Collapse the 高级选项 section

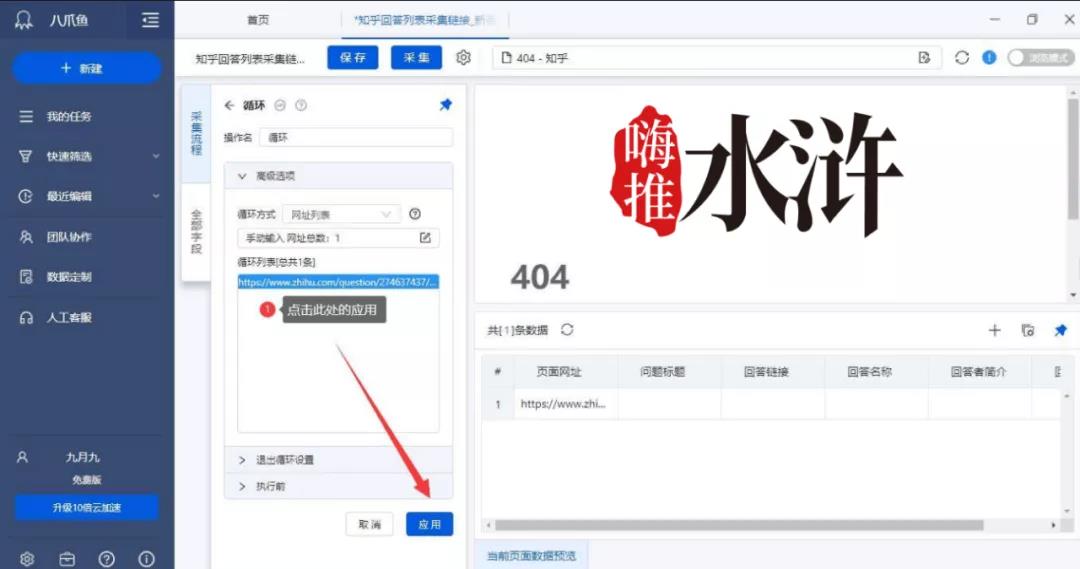pos(338,176)
